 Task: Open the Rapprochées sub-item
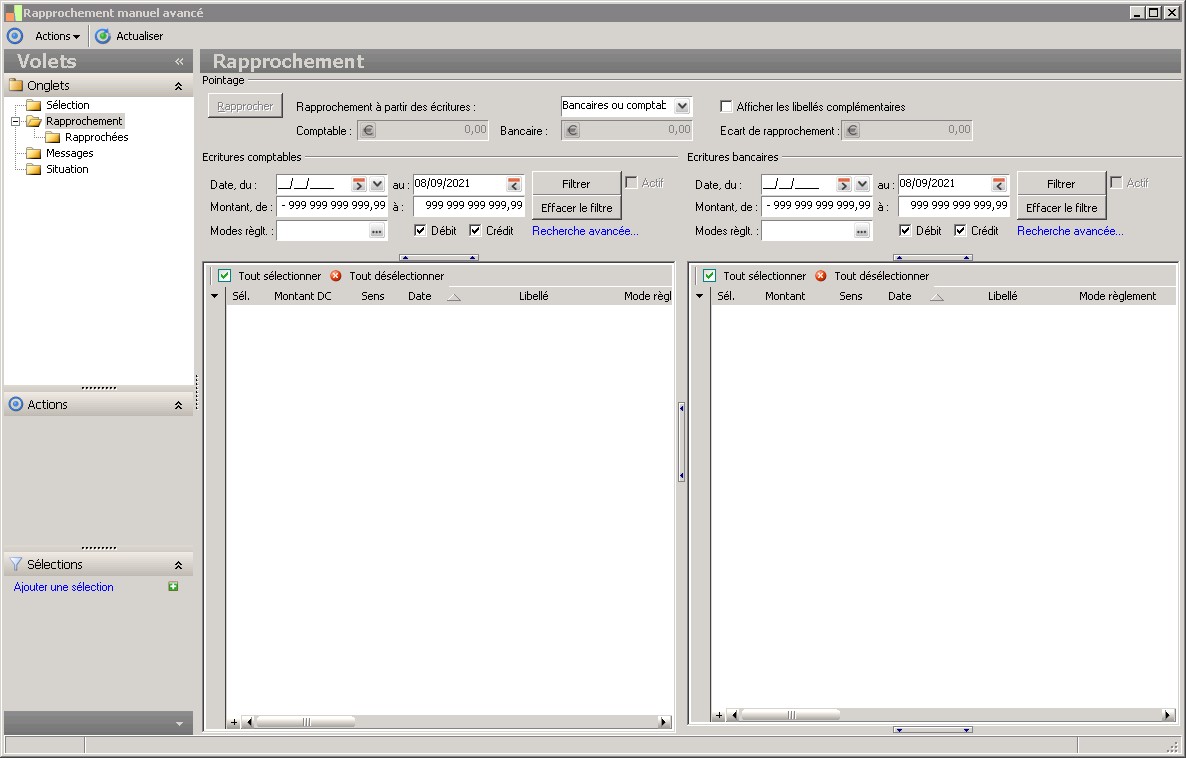(96, 137)
